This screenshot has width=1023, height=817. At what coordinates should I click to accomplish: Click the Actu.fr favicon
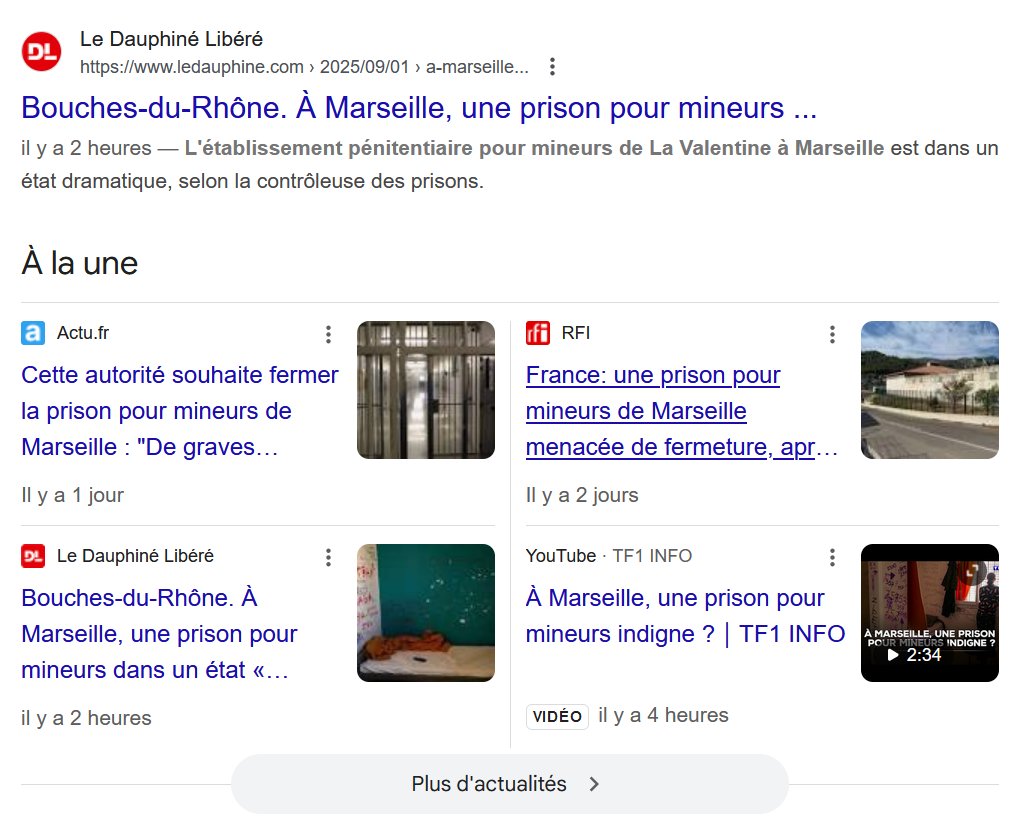click(x=33, y=333)
